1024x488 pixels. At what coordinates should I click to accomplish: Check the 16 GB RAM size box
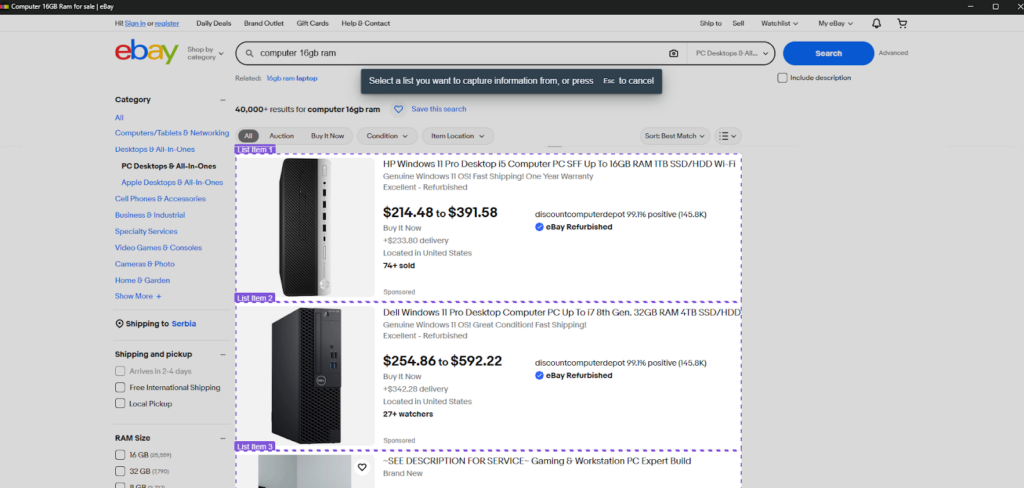(120, 455)
